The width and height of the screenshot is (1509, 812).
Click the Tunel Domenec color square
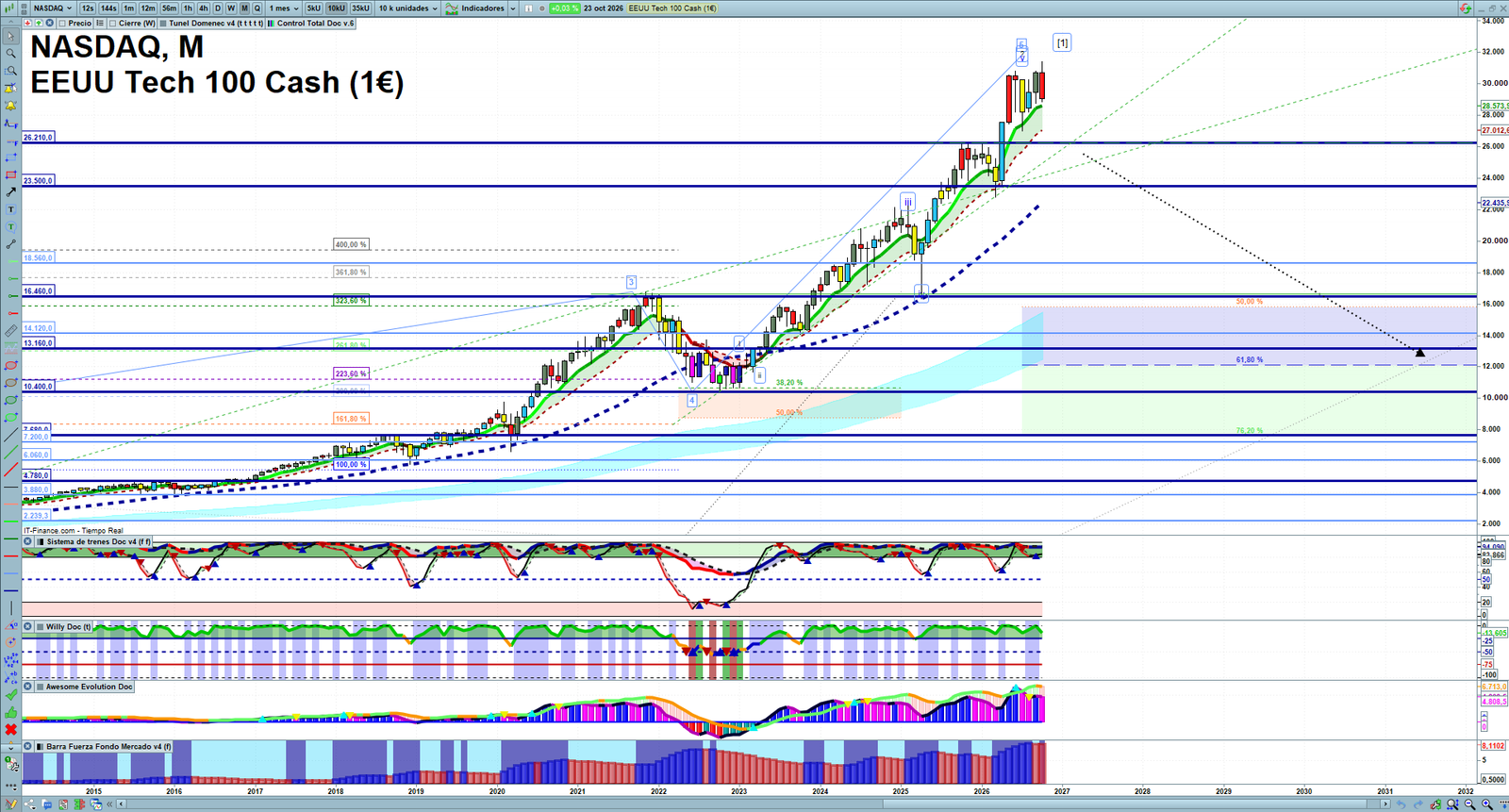pos(163,23)
